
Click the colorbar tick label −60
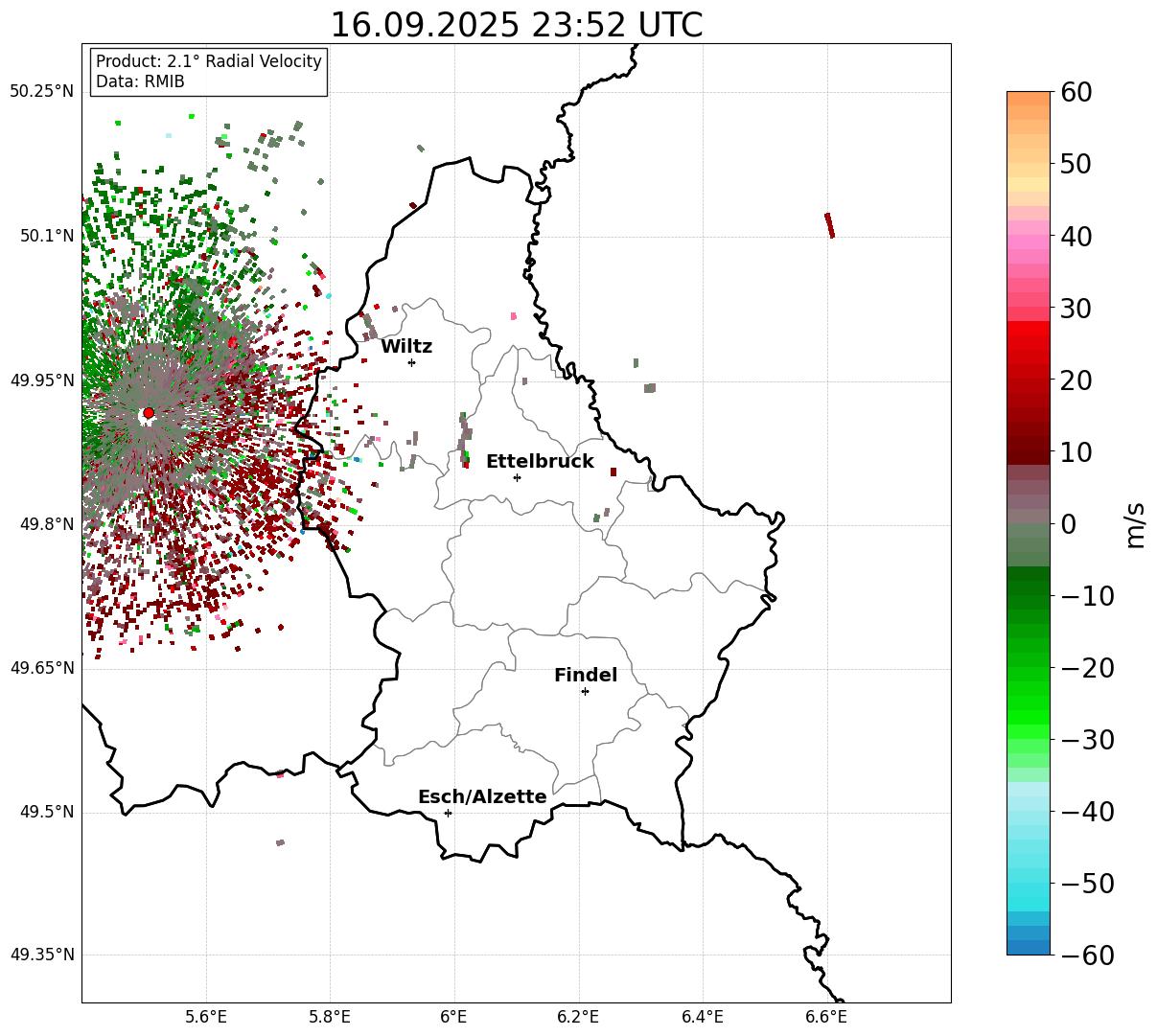coord(1087,955)
